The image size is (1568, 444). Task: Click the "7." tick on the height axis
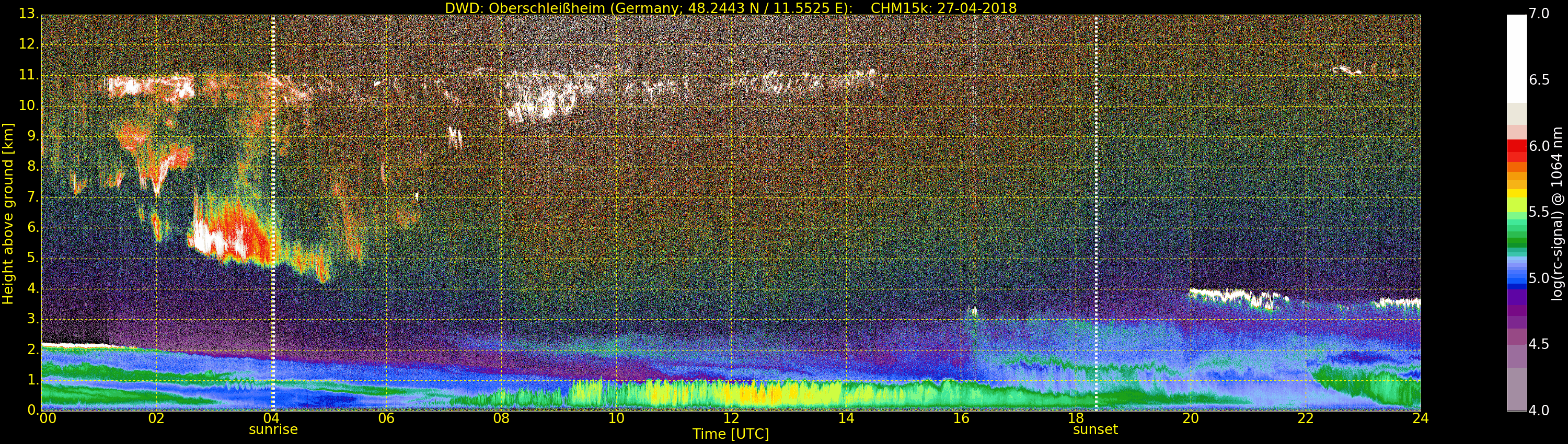coord(33,197)
